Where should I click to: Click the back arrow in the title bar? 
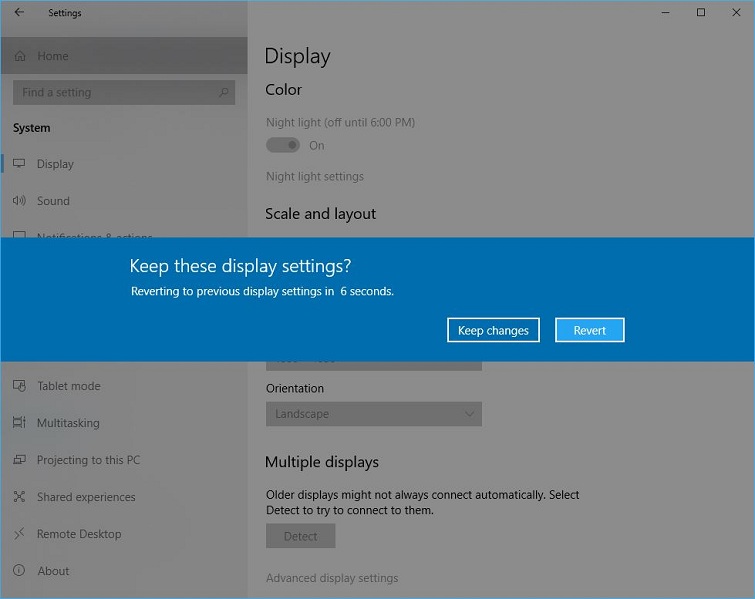click(19, 13)
